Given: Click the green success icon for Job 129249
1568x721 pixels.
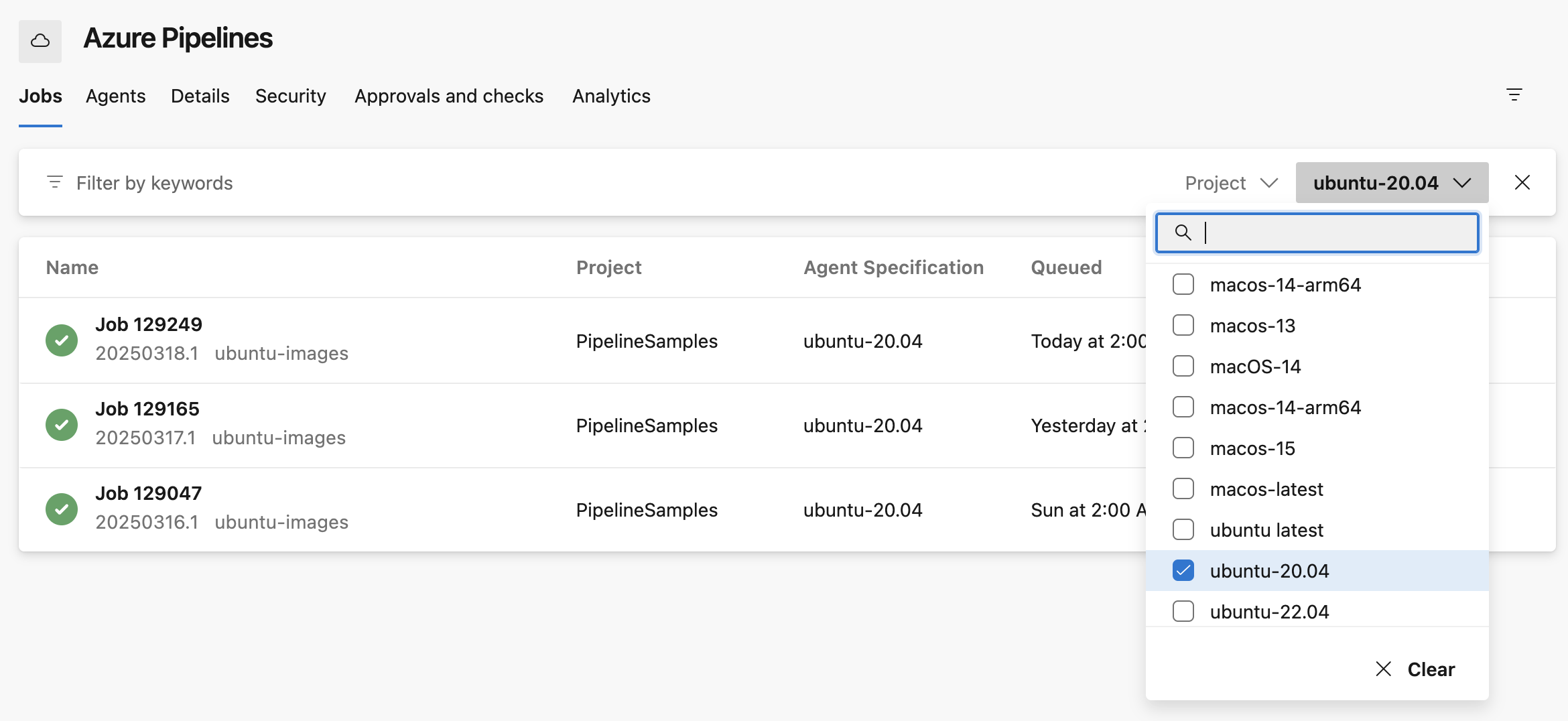Looking at the screenshot, I should click(62, 340).
